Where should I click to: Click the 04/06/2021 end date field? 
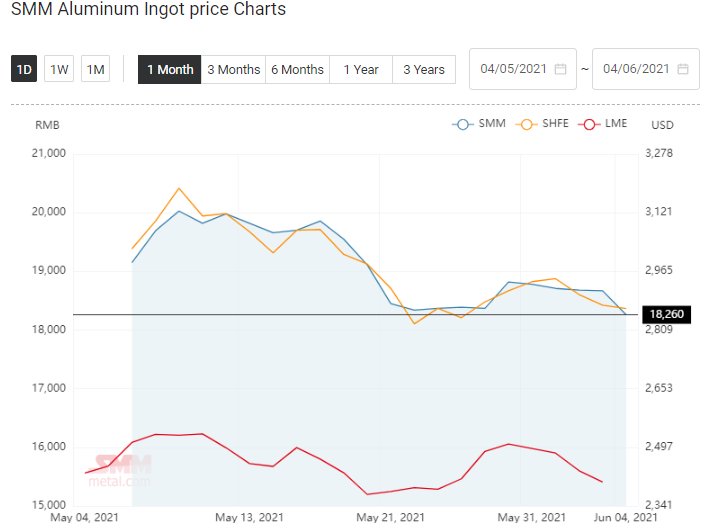click(x=646, y=69)
